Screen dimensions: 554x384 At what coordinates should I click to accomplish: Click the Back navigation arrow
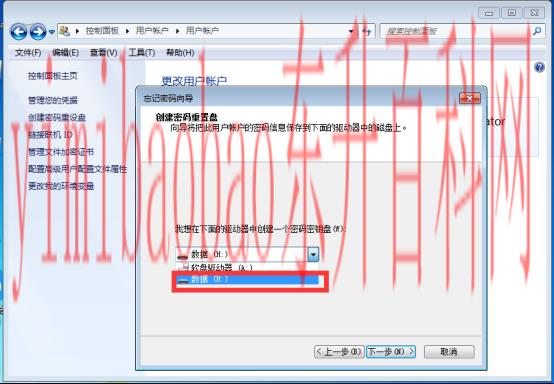click(x=18, y=32)
